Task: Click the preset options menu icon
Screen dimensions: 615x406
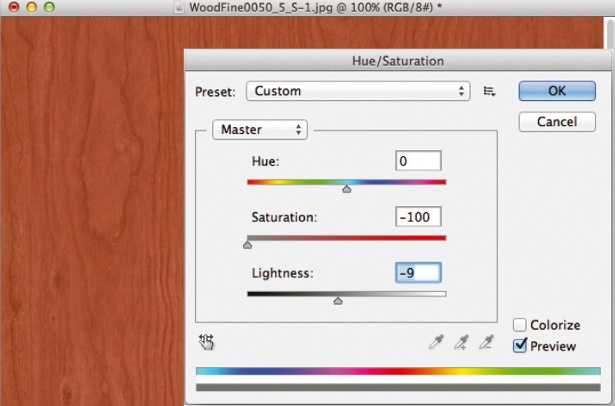Action: pos(489,91)
